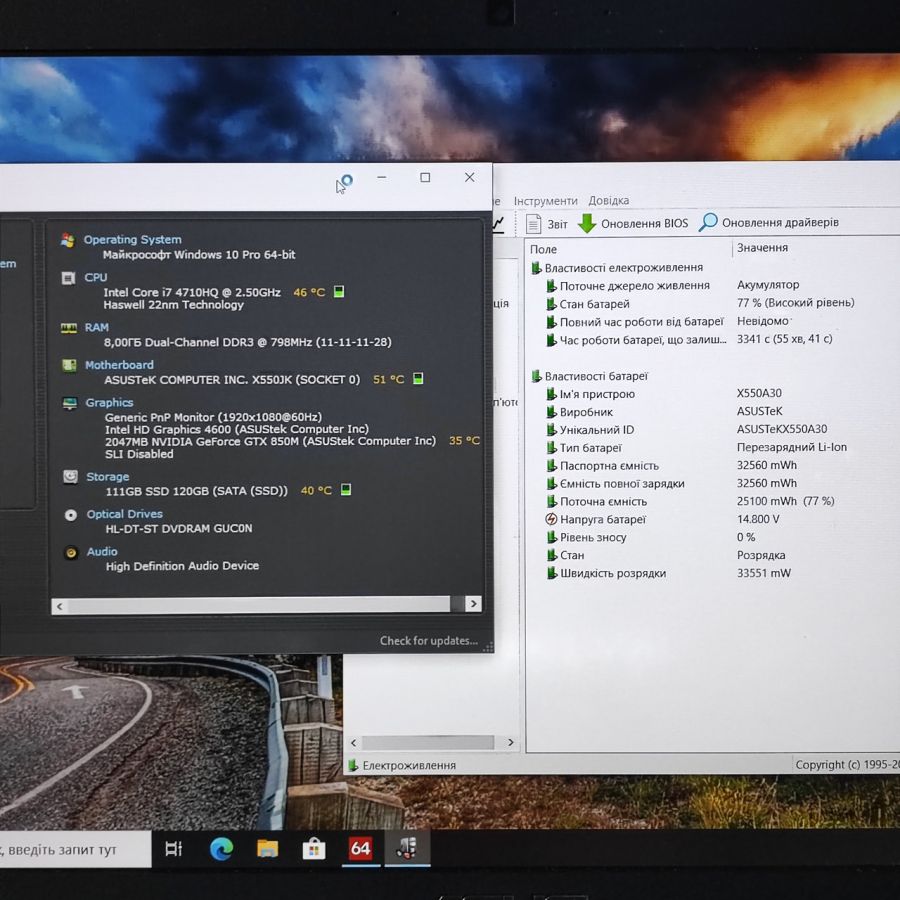Click the right arrow of Speccy horizontal scrollbar
Screen dimensions: 900x900
click(473, 604)
